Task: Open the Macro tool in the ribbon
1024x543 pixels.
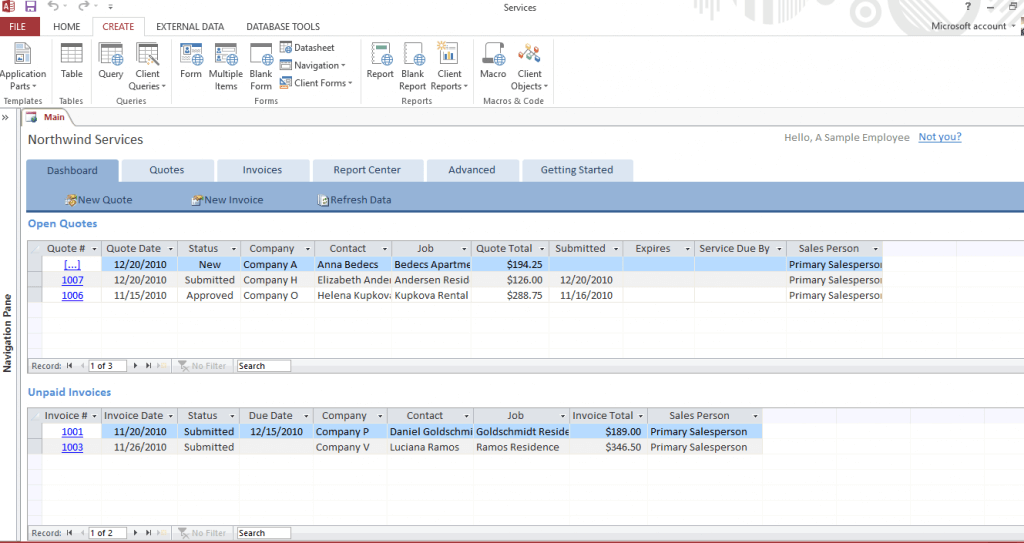Action: (493, 62)
